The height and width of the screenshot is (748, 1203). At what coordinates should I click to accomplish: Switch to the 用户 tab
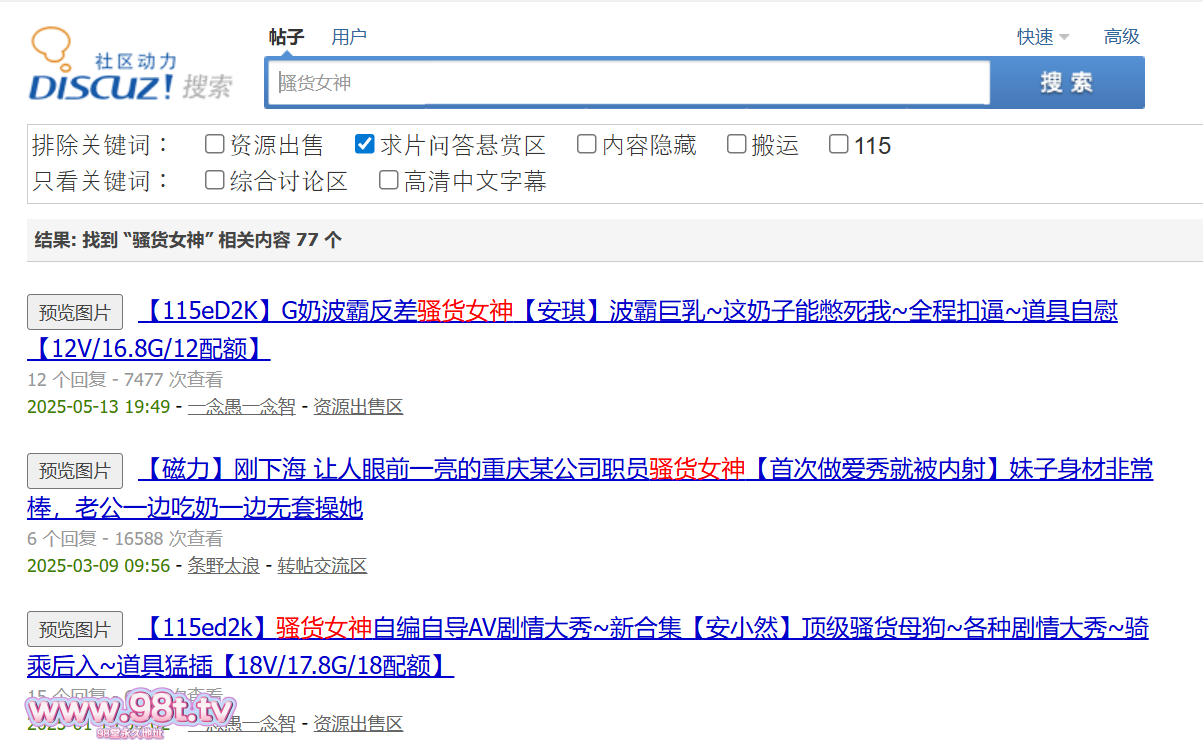point(349,37)
